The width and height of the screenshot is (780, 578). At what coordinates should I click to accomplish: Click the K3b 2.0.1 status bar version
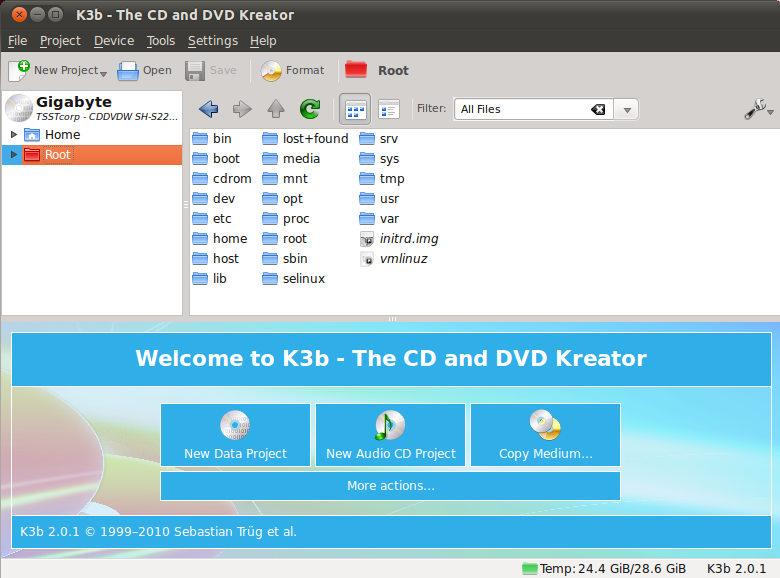coord(736,569)
